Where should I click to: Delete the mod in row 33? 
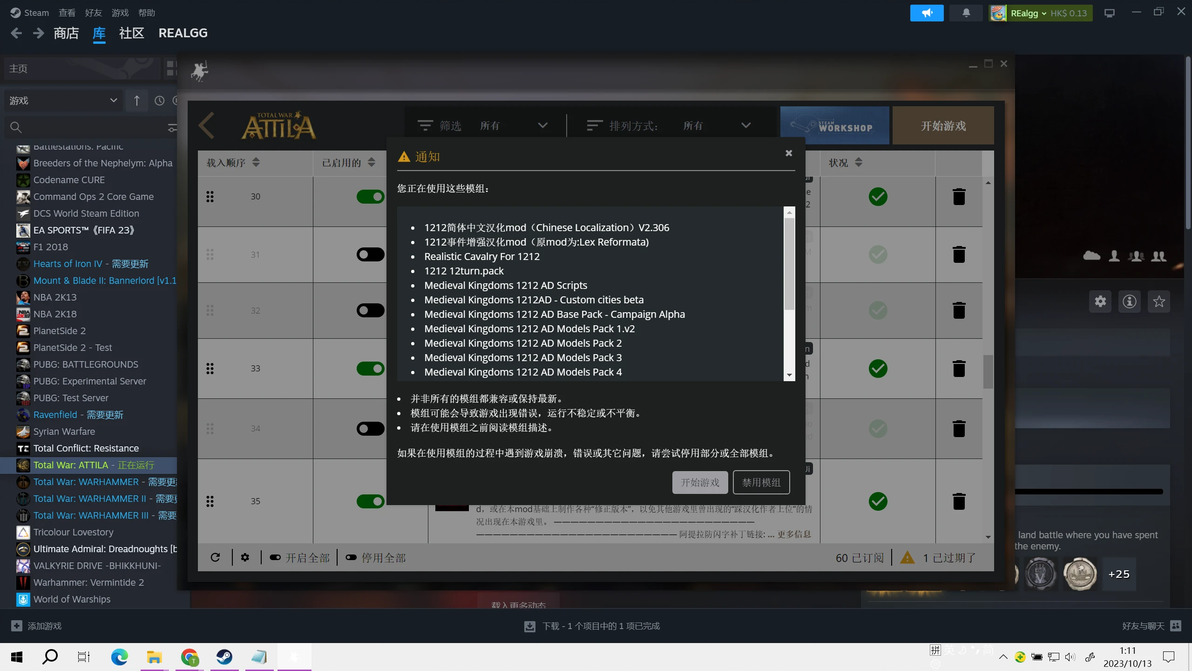point(959,369)
